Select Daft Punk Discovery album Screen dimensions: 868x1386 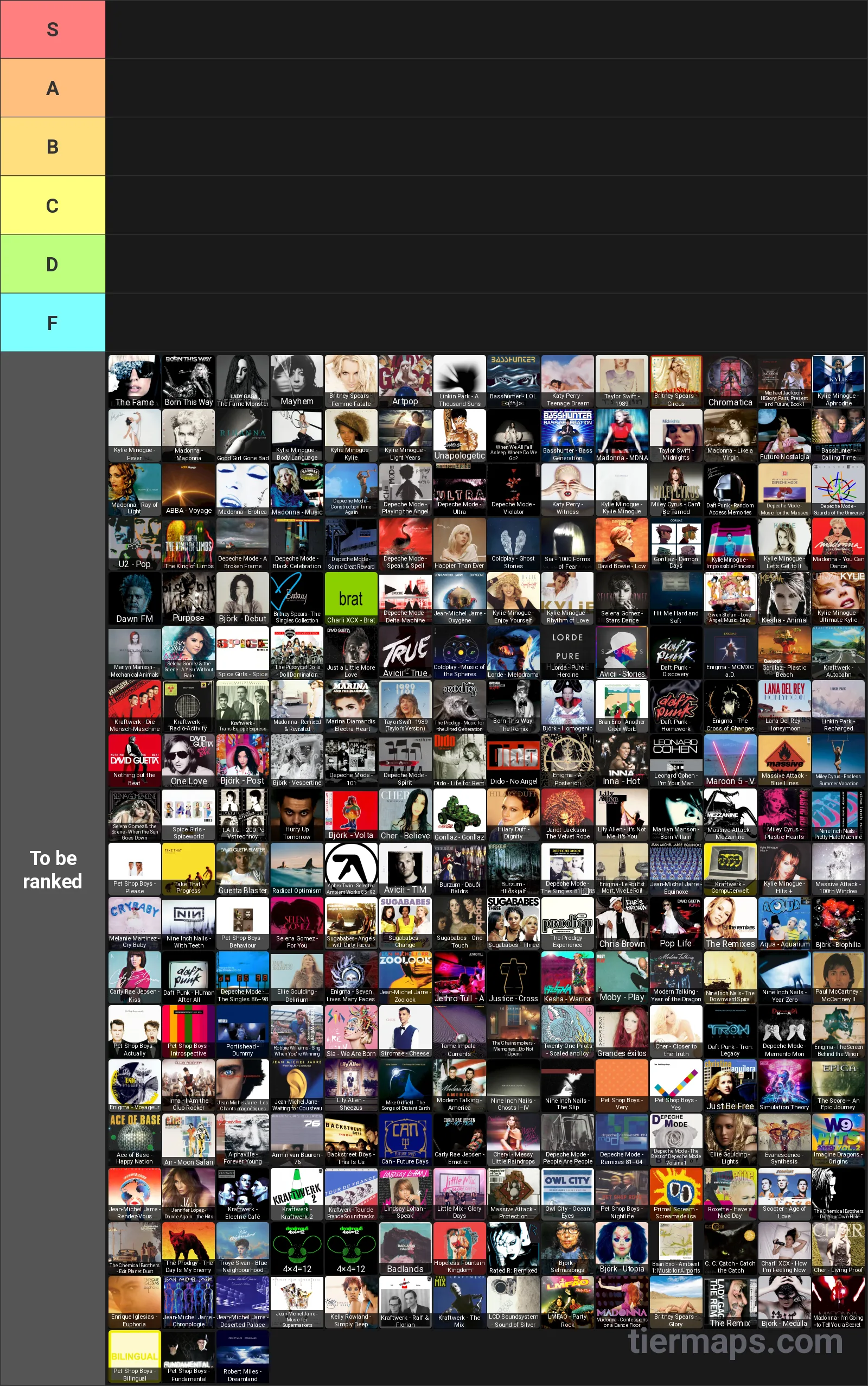676,652
